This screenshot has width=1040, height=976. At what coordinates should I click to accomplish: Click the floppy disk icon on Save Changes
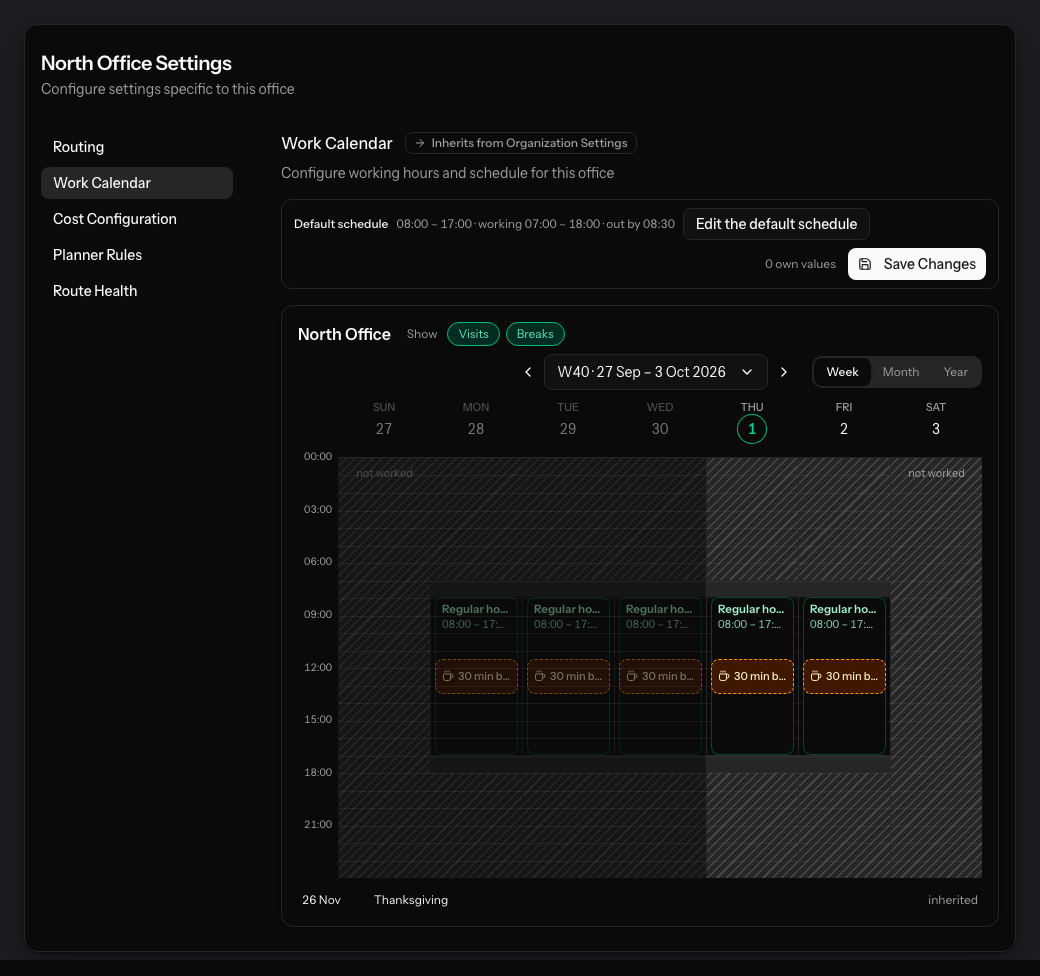coord(865,264)
